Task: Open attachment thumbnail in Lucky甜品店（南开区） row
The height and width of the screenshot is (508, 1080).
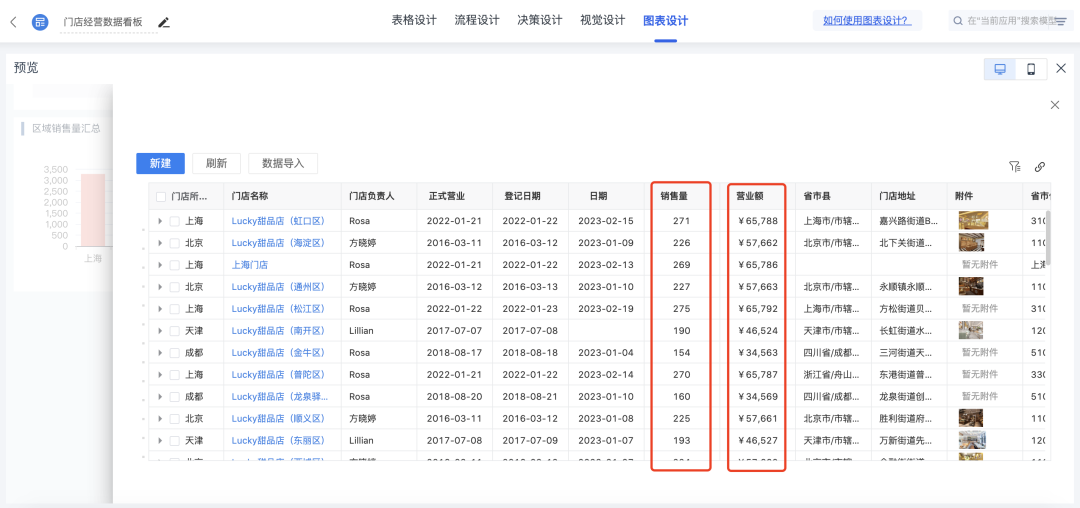Action: coord(971,330)
